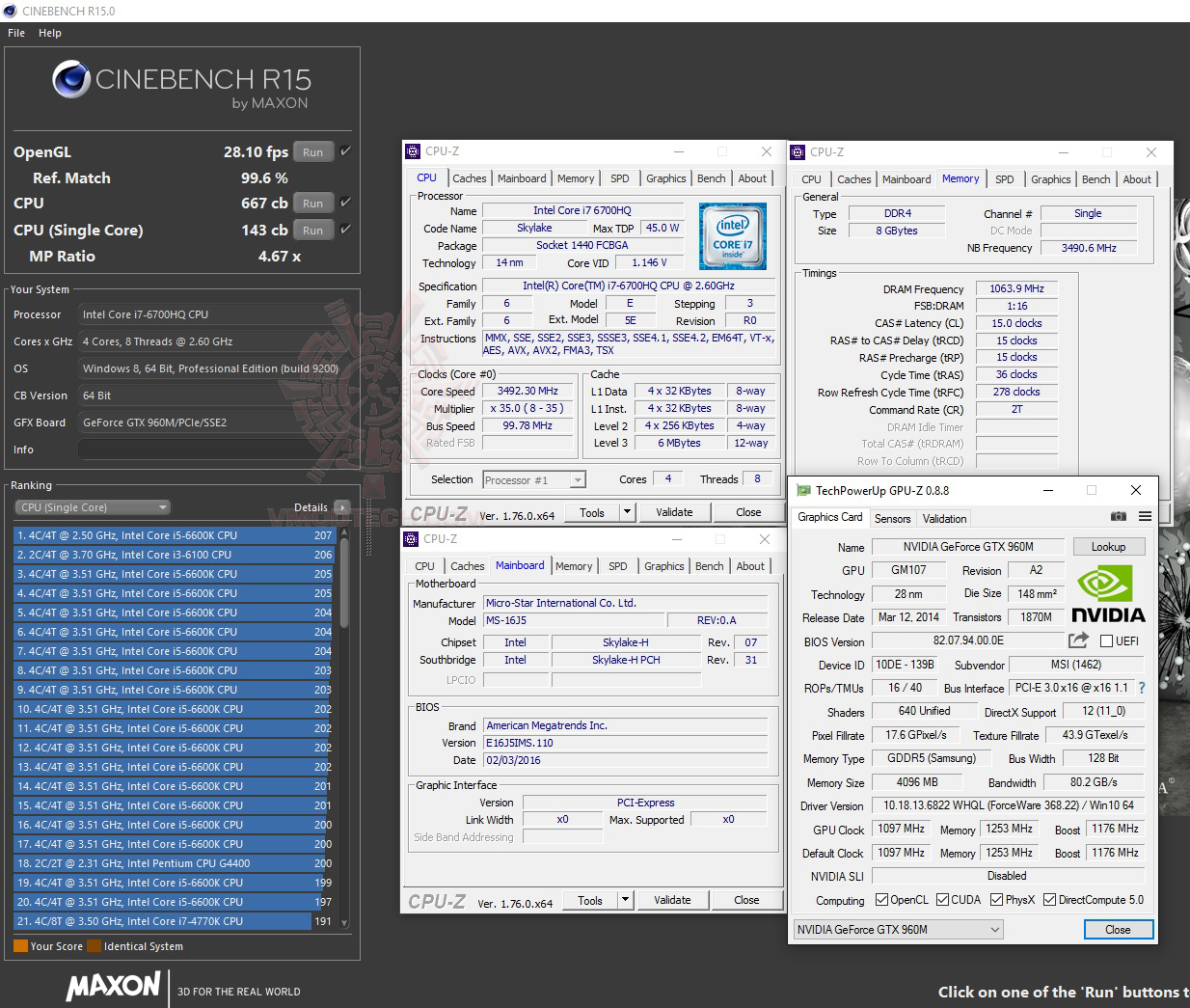
Task: Click Validate in CPU-Z Mainboard window
Action: pos(672,900)
